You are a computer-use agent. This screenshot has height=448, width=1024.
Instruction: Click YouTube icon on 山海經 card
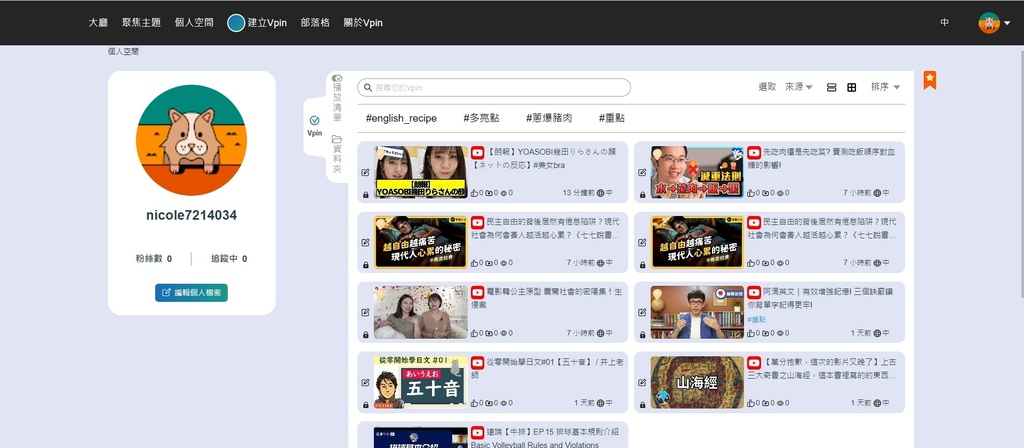pos(754,362)
